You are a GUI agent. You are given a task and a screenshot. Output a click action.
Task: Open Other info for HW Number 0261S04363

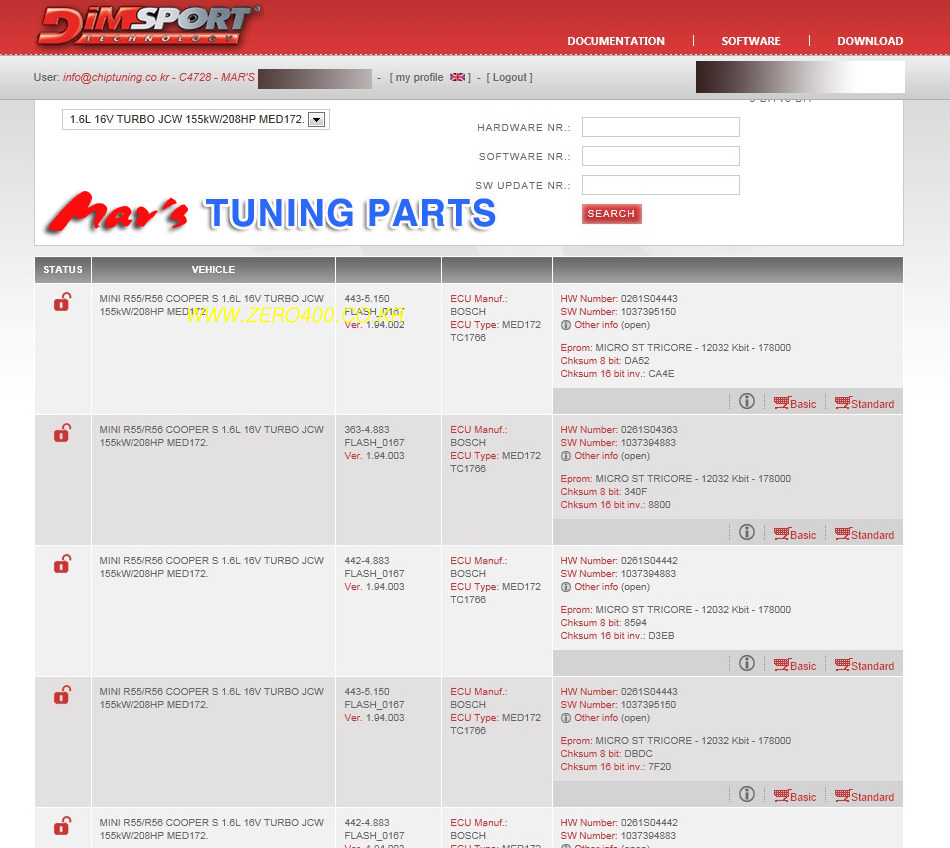coord(605,455)
